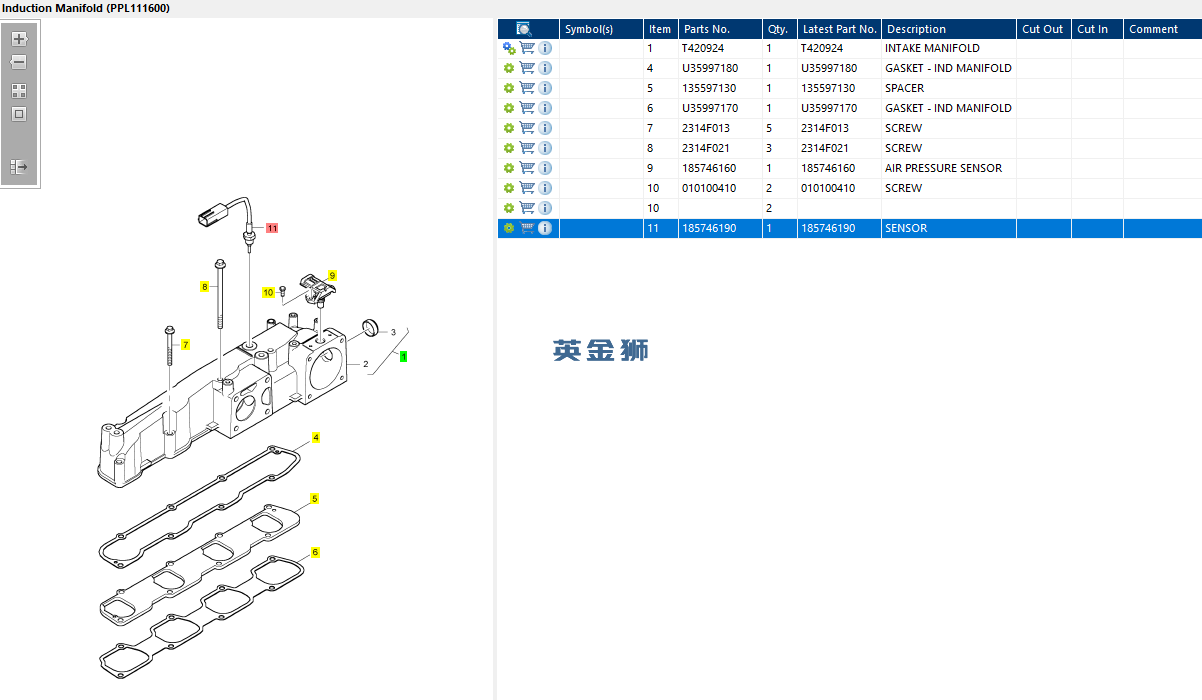The width and height of the screenshot is (1202, 700).
Task: Sort by Latest Part No. column header
Action: [840, 29]
